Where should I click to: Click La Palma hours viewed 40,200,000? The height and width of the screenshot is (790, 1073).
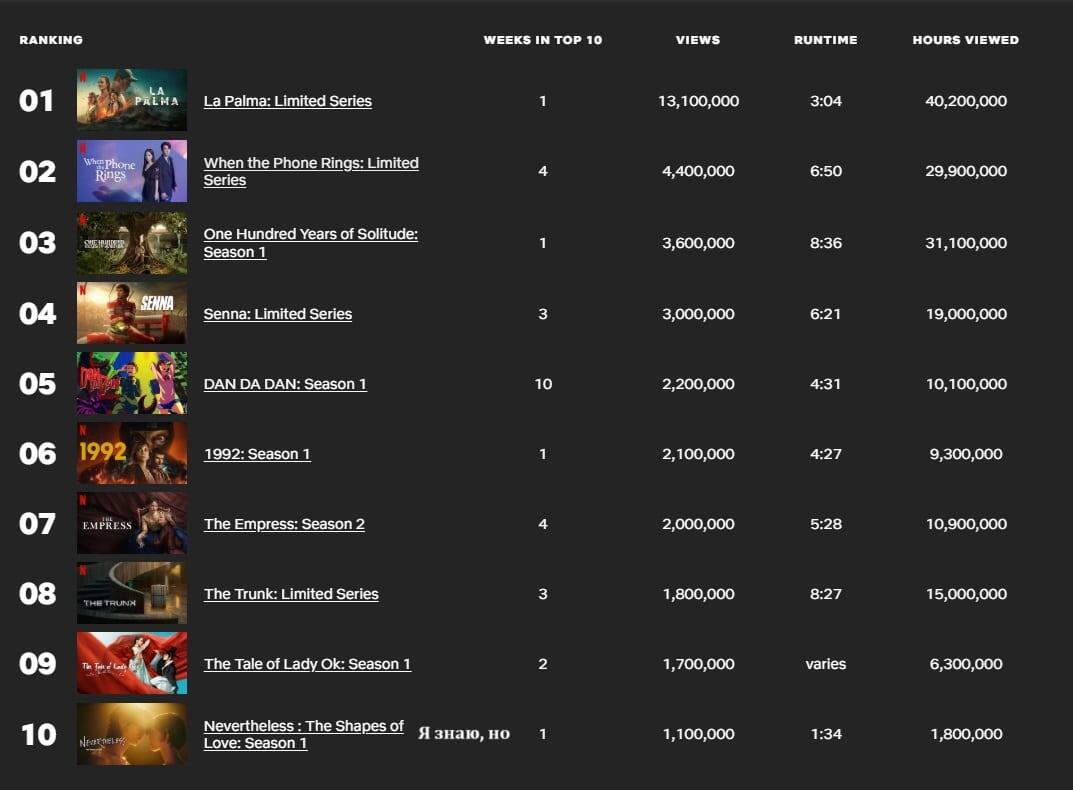coord(966,101)
